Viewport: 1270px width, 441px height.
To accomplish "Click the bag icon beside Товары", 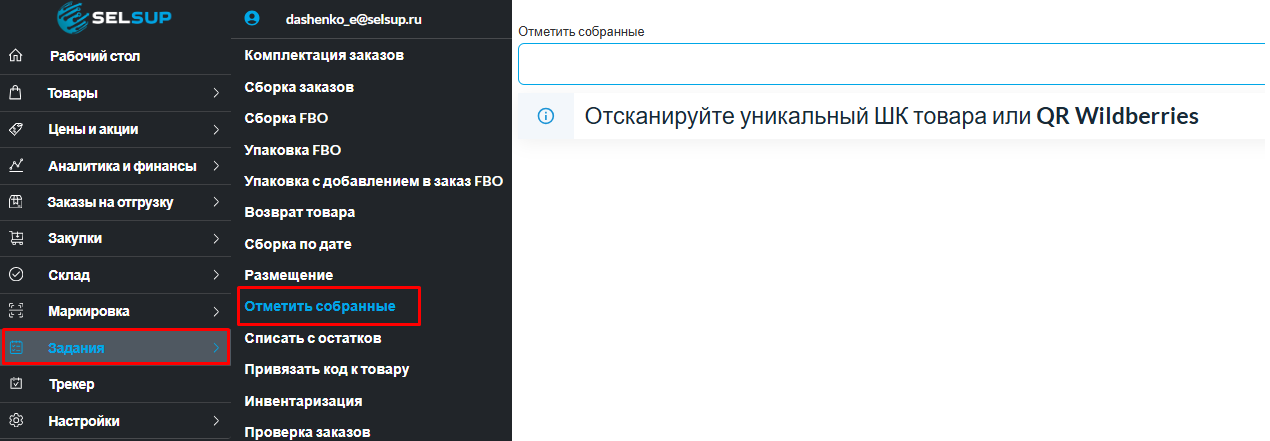I will pos(15,93).
